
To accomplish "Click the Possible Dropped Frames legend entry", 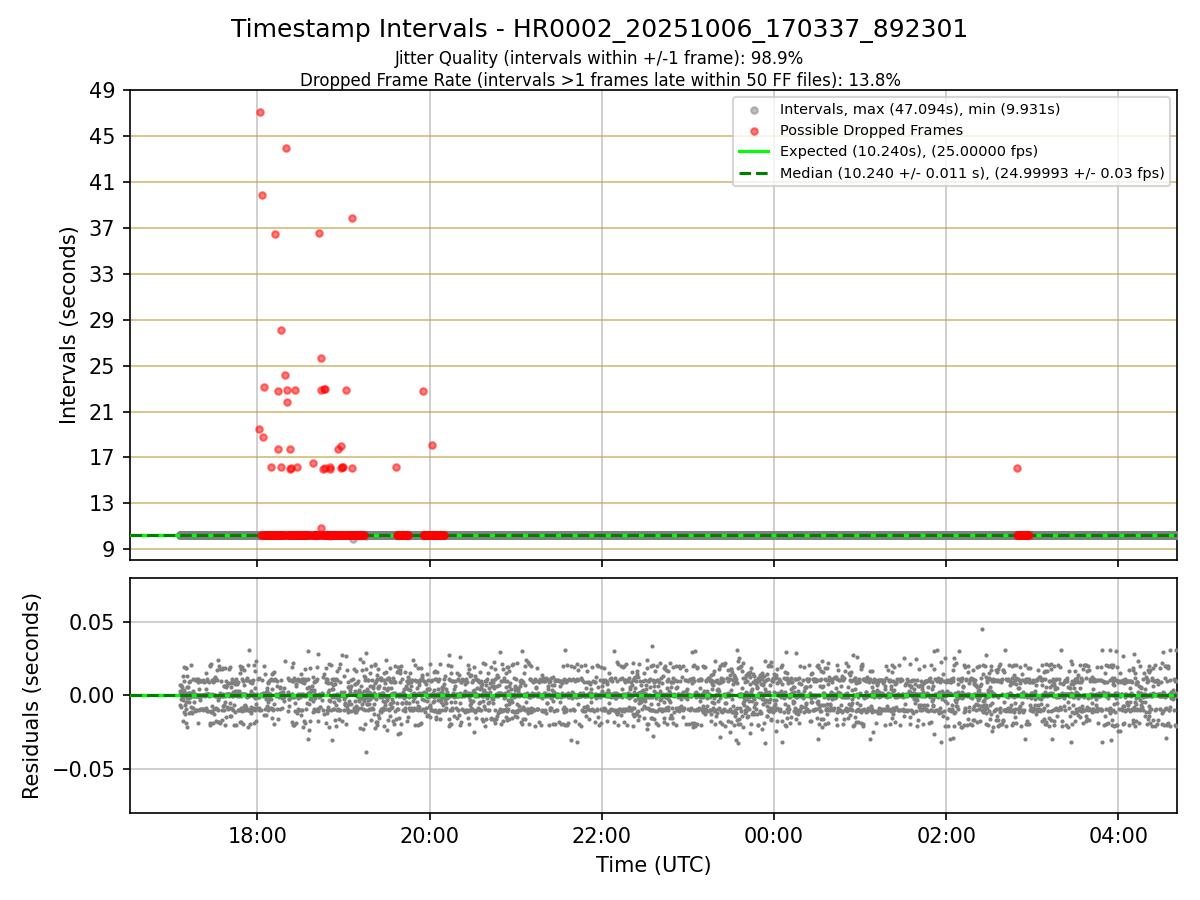I will [871, 130].
